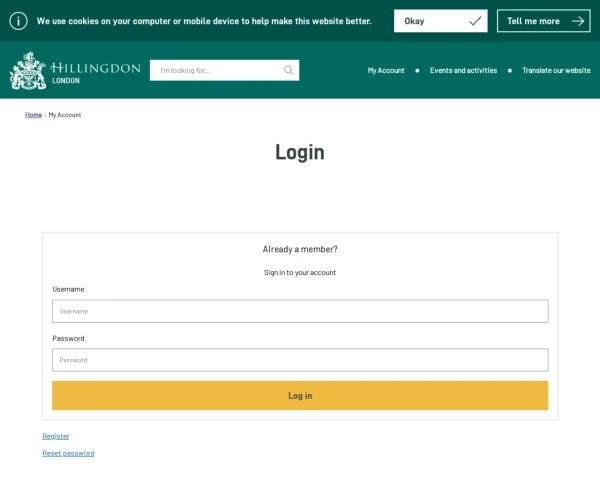This screenshot has height=480, width=600.
Task: Click the Already a member? text
Action: coord(300,249)
